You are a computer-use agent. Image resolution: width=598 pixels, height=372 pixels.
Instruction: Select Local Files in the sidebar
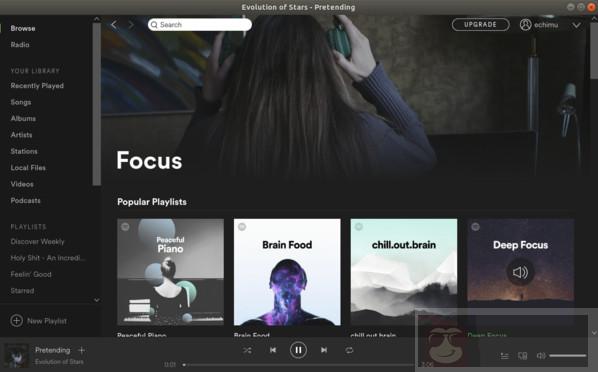click(x=28, y=168)
